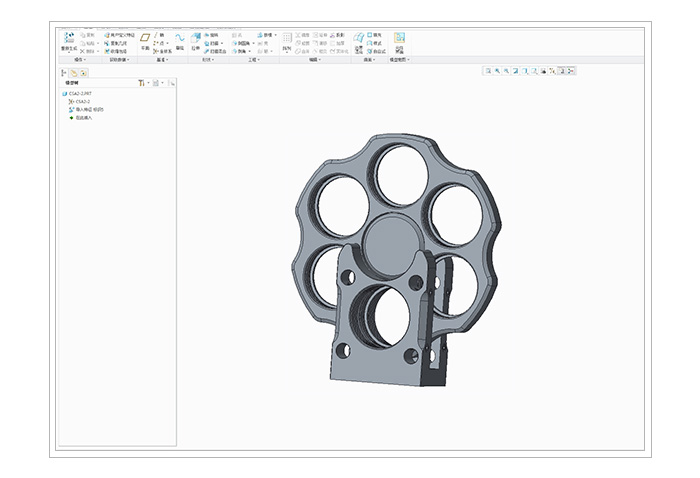
Task: Select the Plane datum tool
Action: pyautogui.click(x=144, y=39)
